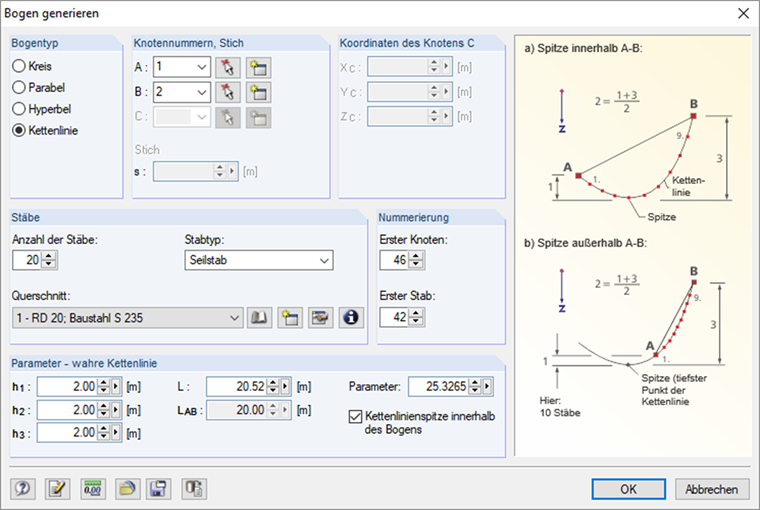The width and height of the screenshot is (760, 510).
Task: Pick node A graphically with the cursor icon
Action: 228,67
